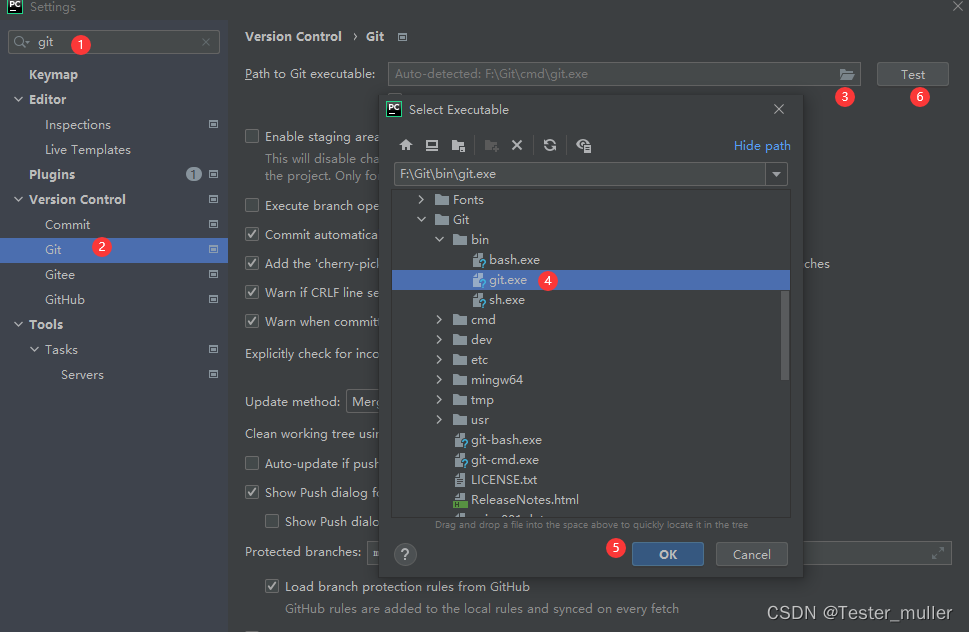Collapse the Version Control settings section
The width and height of the screenshot is (969, 632).
point(19,200)
